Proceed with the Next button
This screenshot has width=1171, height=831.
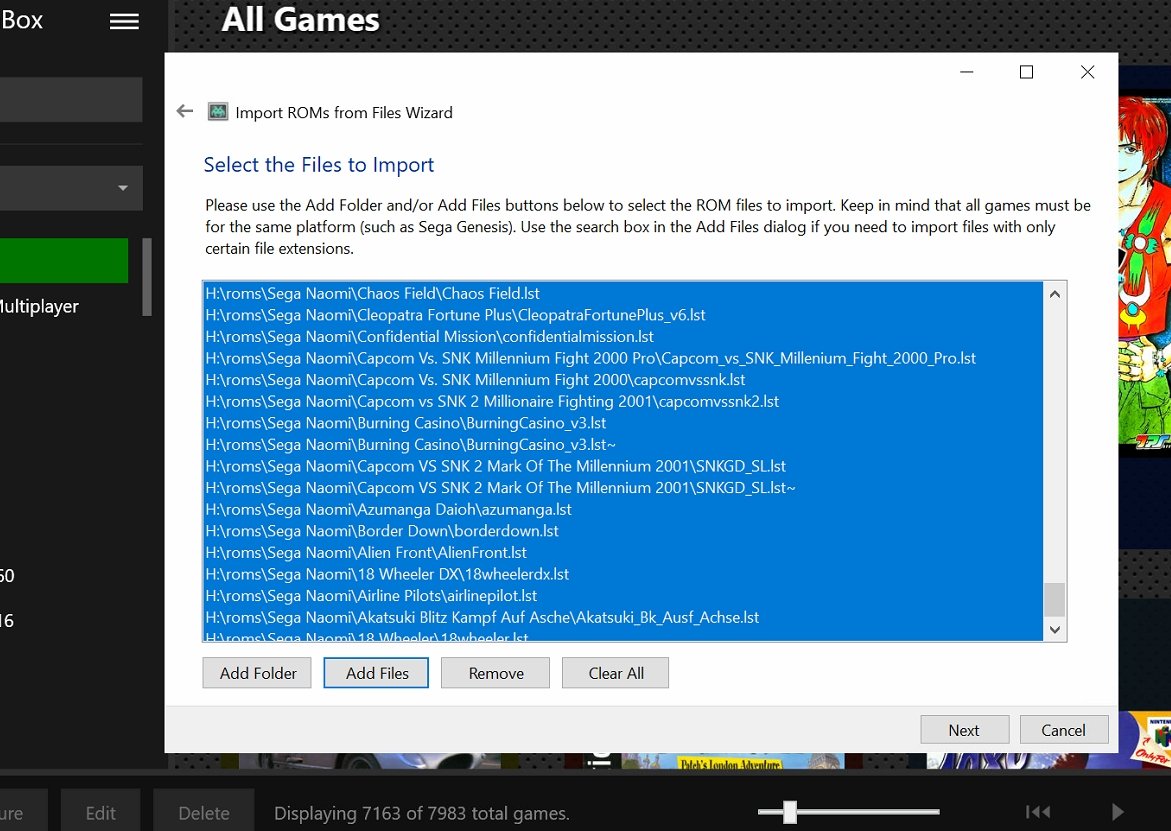coord(964,729)
